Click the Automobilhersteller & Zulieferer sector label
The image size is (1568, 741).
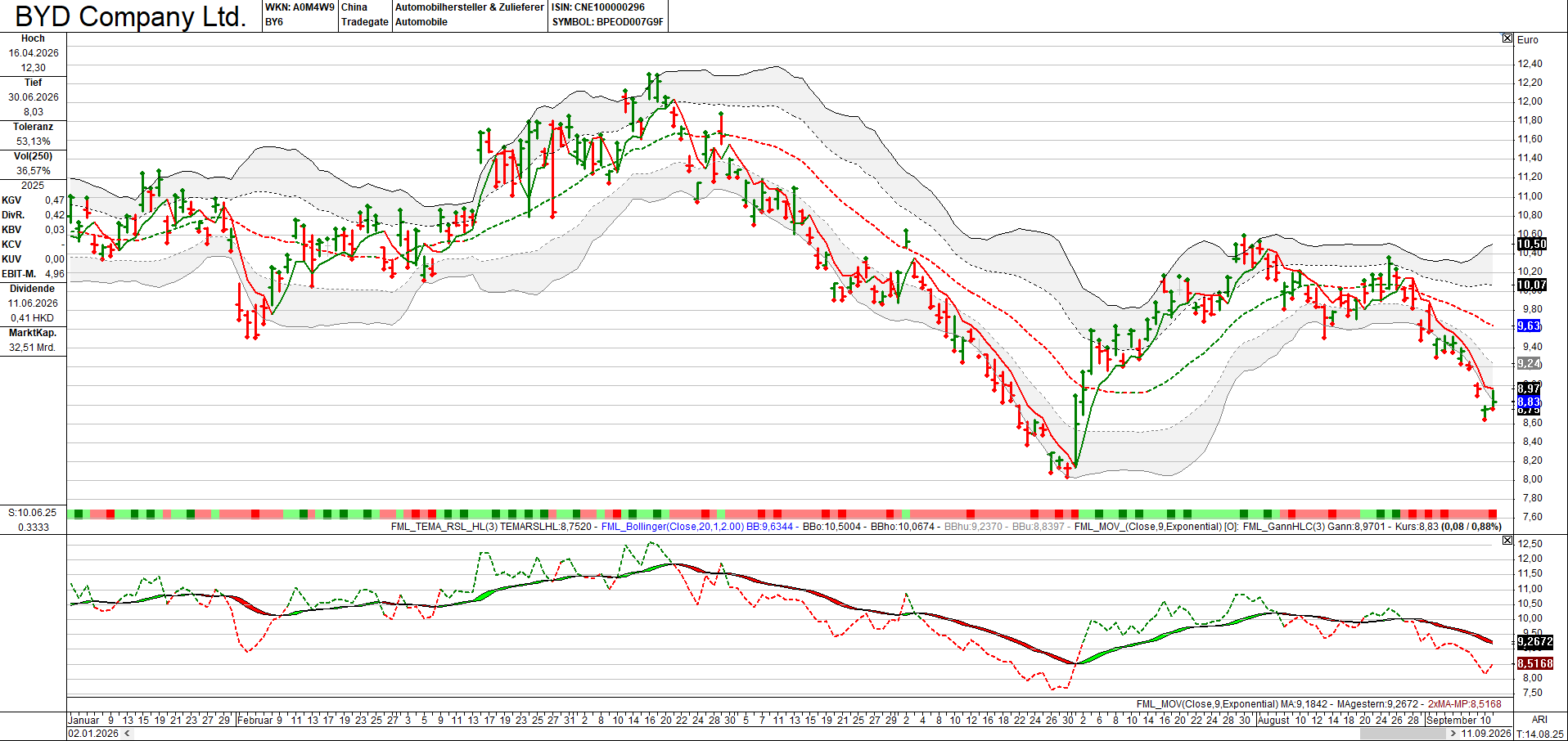pyautogui.click(x=470, y=7)
